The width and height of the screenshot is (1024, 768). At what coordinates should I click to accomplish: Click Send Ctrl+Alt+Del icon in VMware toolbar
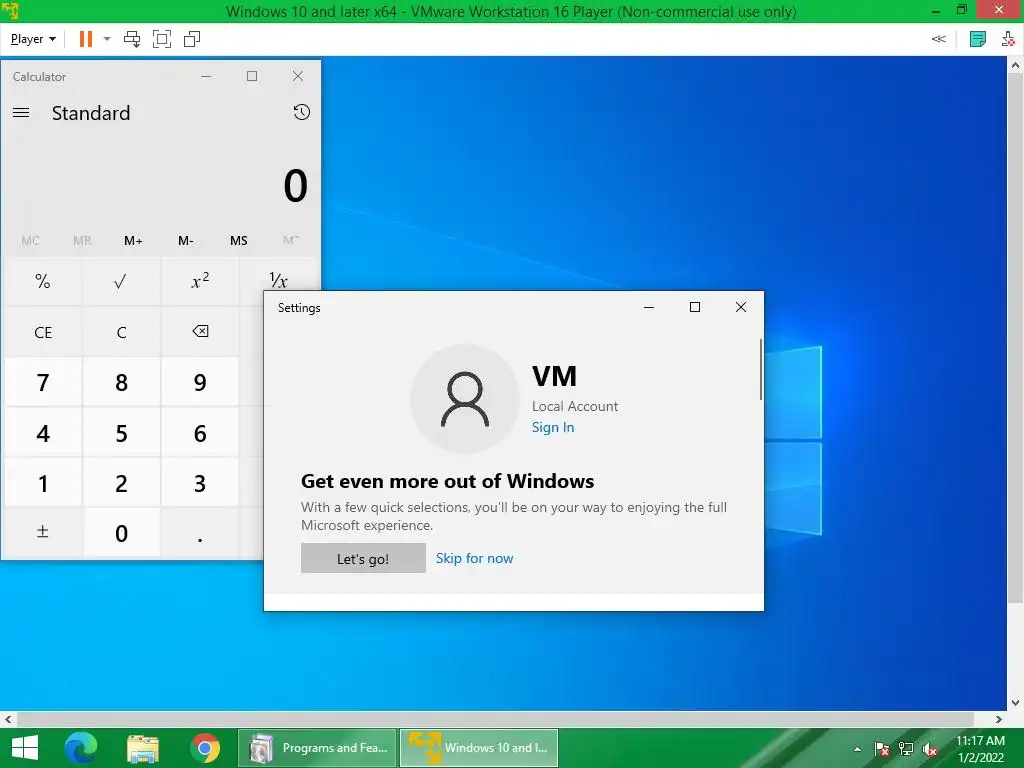click(x=132, y=39)
